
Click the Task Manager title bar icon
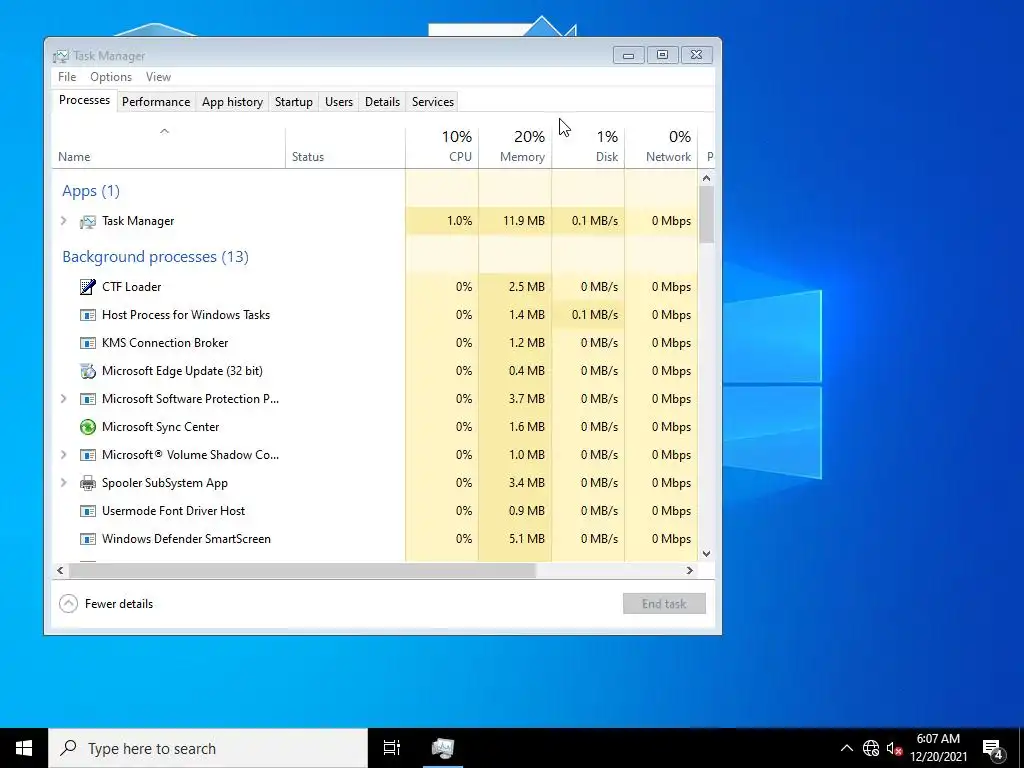[61, 56]
